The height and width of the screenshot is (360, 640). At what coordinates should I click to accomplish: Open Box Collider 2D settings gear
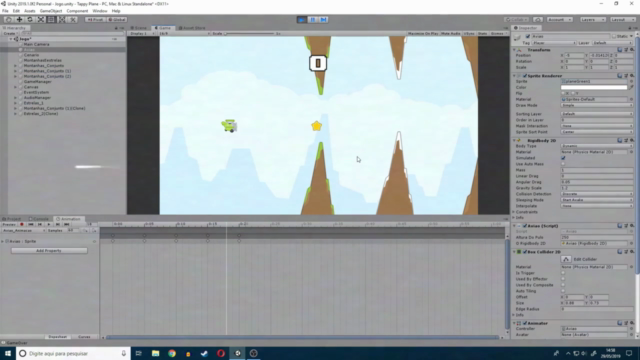click(x=632, y=252)
